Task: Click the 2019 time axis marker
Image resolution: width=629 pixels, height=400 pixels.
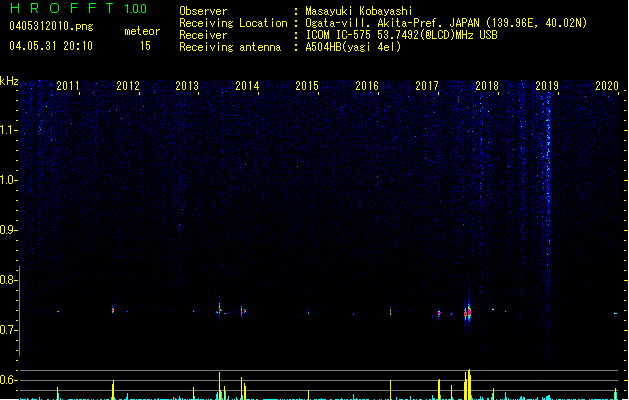Action: [x=547, y=86]
